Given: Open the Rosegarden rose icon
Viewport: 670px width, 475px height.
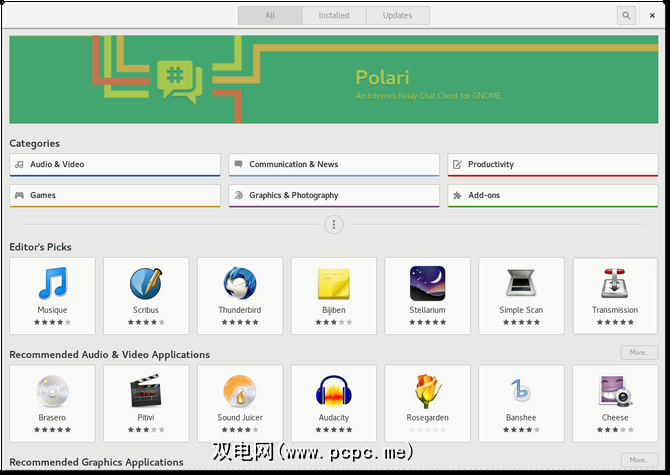Looking at the screenshot, I should (427, 391).
